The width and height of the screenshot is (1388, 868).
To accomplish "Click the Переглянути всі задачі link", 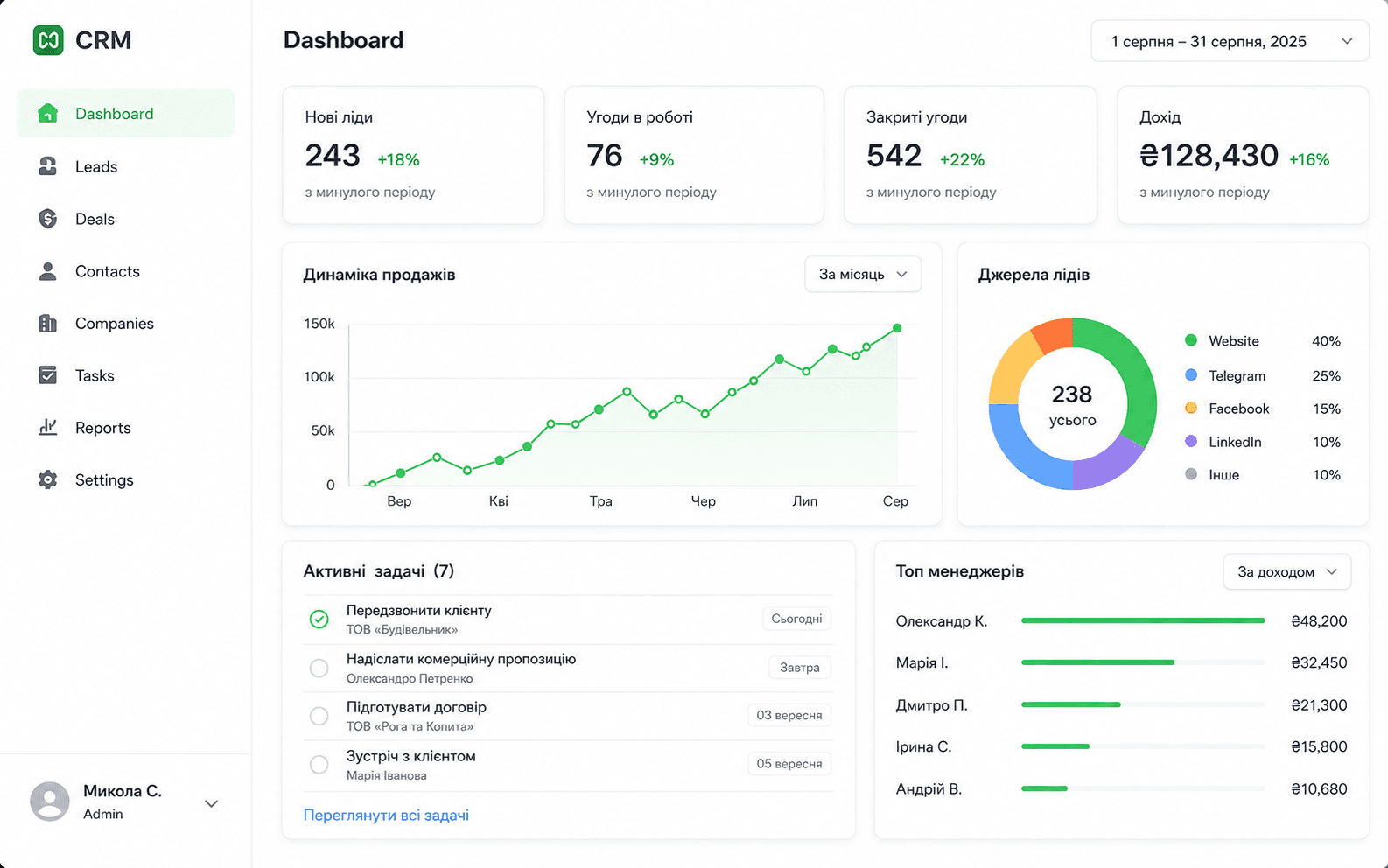I will point(386,815).
